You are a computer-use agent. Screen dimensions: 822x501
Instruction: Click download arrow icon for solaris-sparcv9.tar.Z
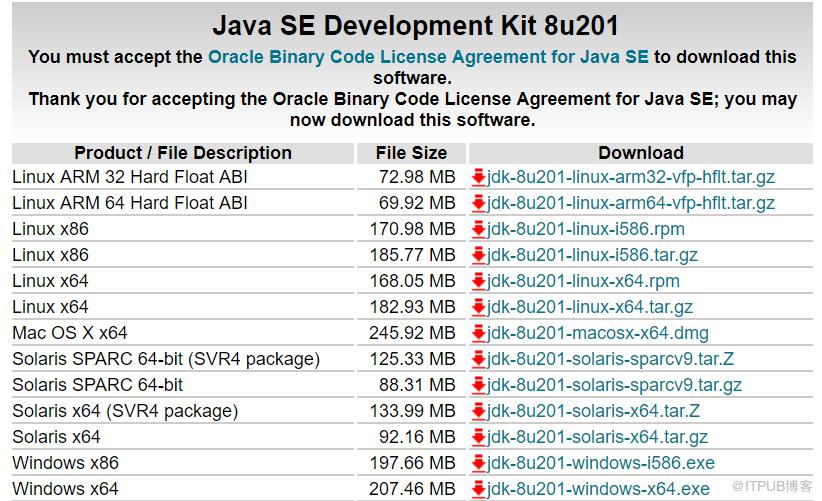(478, 359)
